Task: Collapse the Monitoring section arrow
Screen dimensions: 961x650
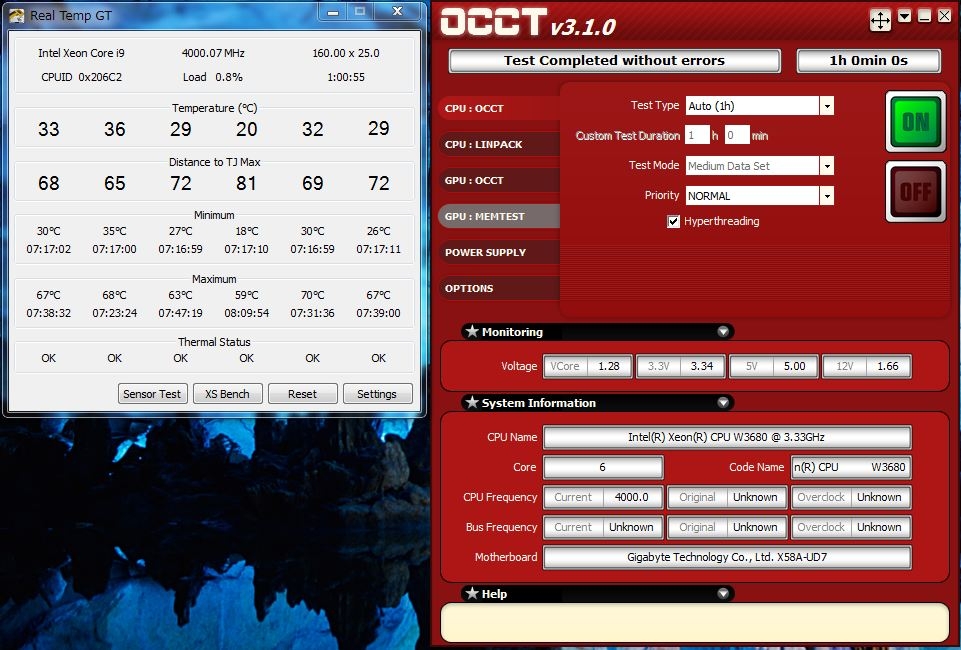Action: click(x=723, y=331)
